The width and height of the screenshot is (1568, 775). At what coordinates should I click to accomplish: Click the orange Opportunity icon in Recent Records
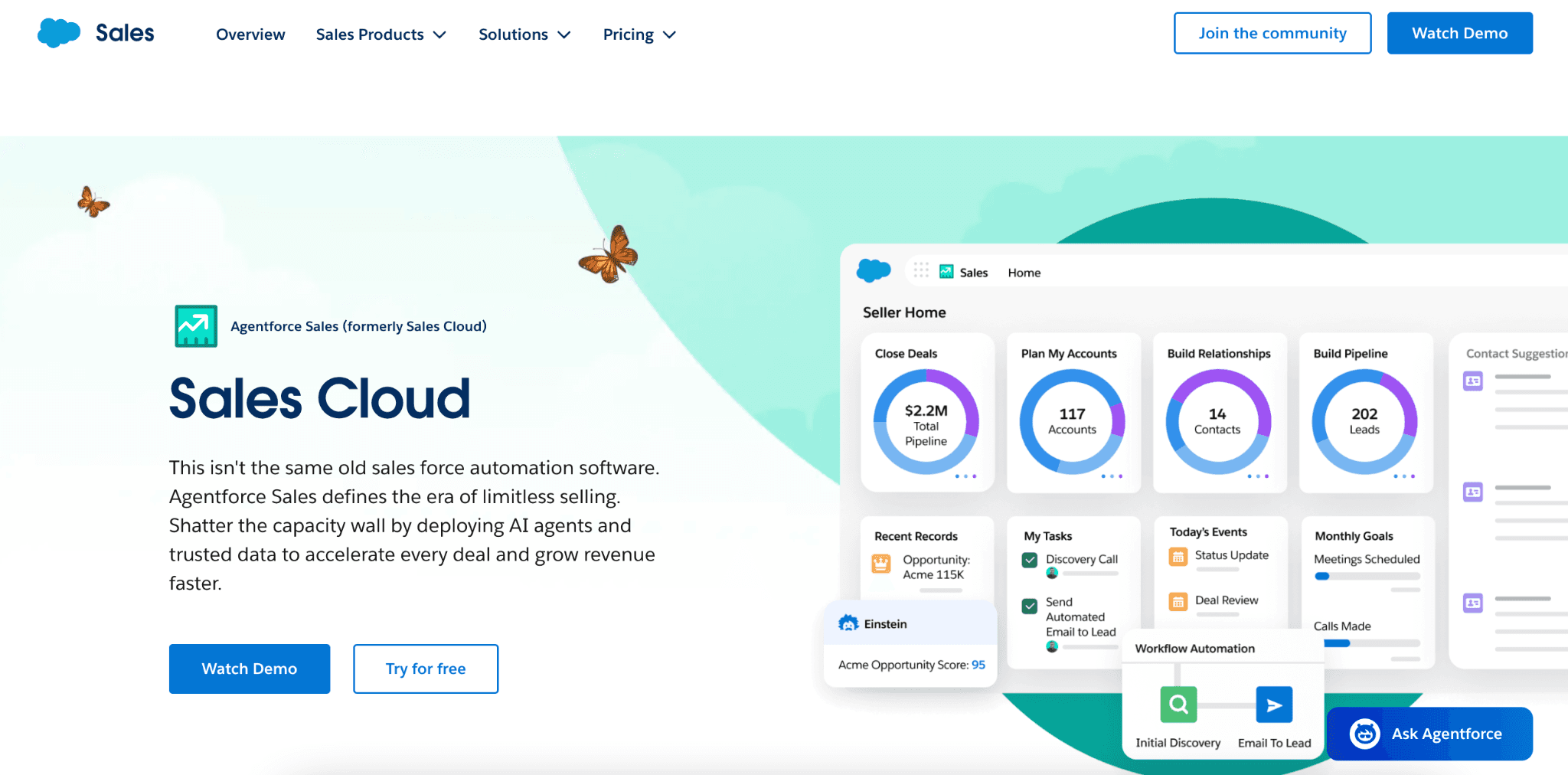click(x=880, y=564)
